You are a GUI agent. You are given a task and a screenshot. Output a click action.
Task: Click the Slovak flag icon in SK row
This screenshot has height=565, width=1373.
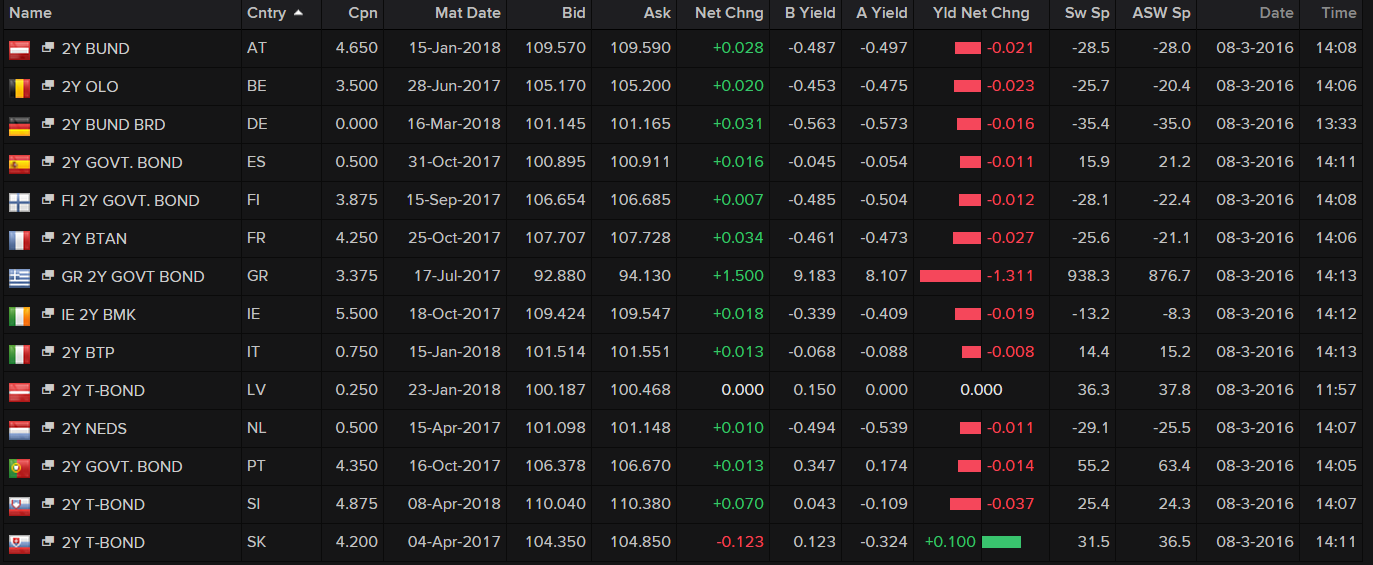(19, 543)
